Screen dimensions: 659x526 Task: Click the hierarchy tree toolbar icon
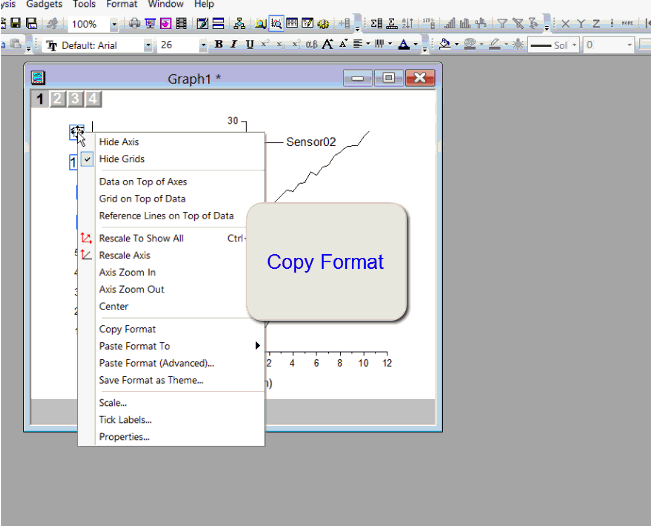239,23
